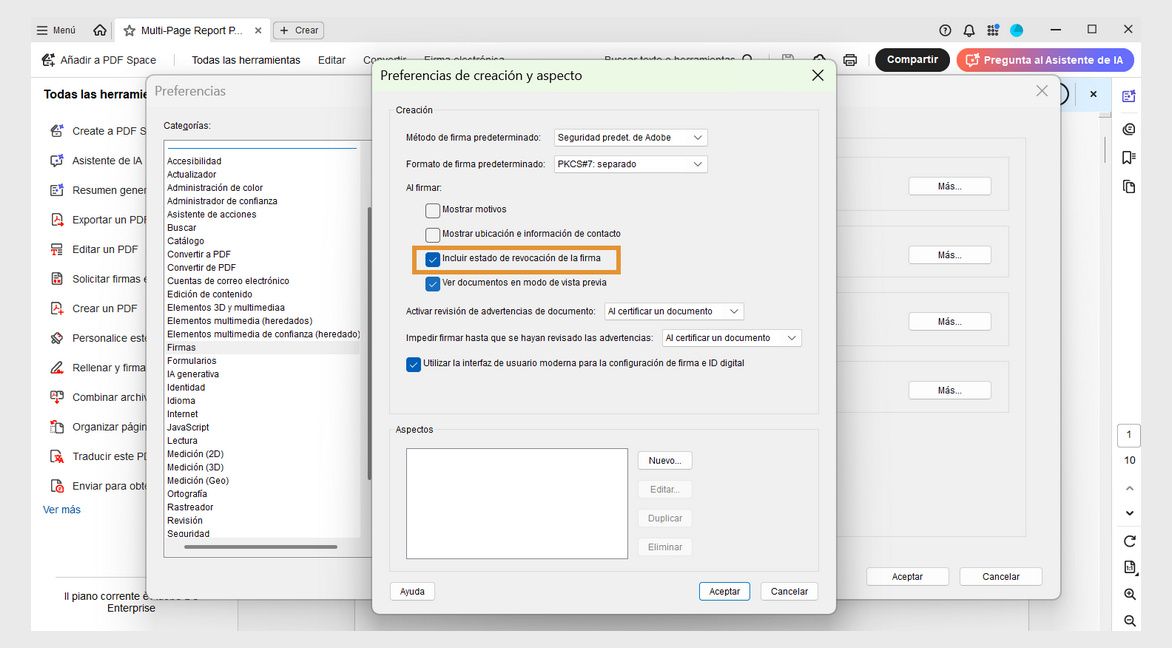Click the print icon in toolbar
This screenshot has height=648, width=1172.
(x=850, y=60)
